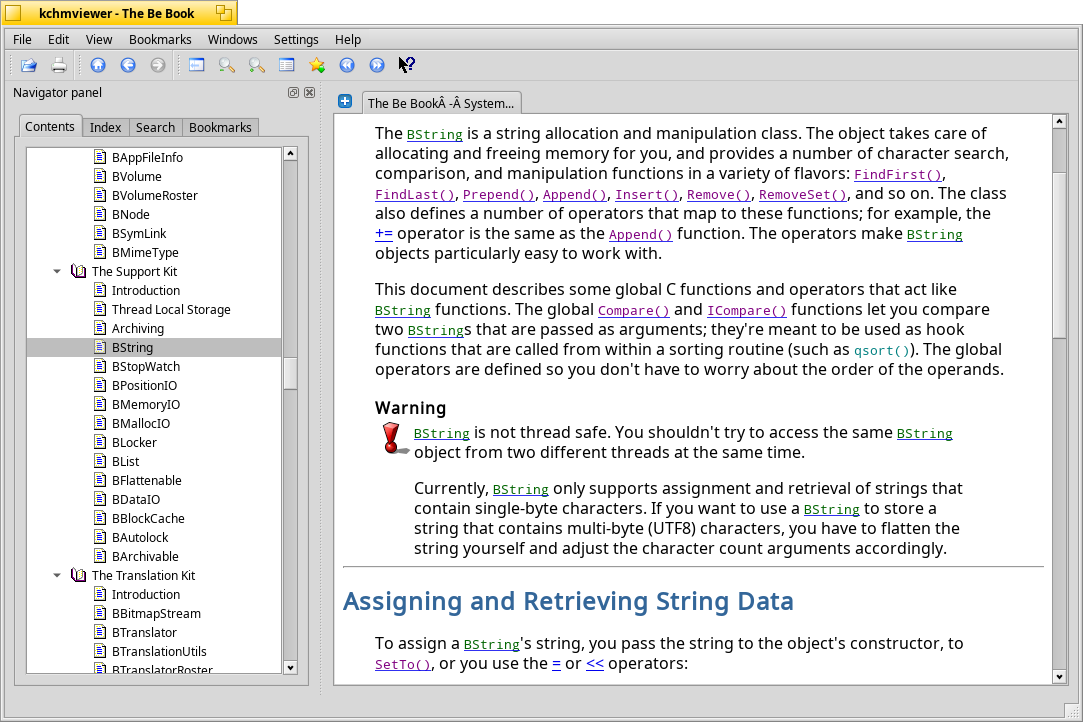Select BBitmapStream in the contents tree

(x=156, y=614)
